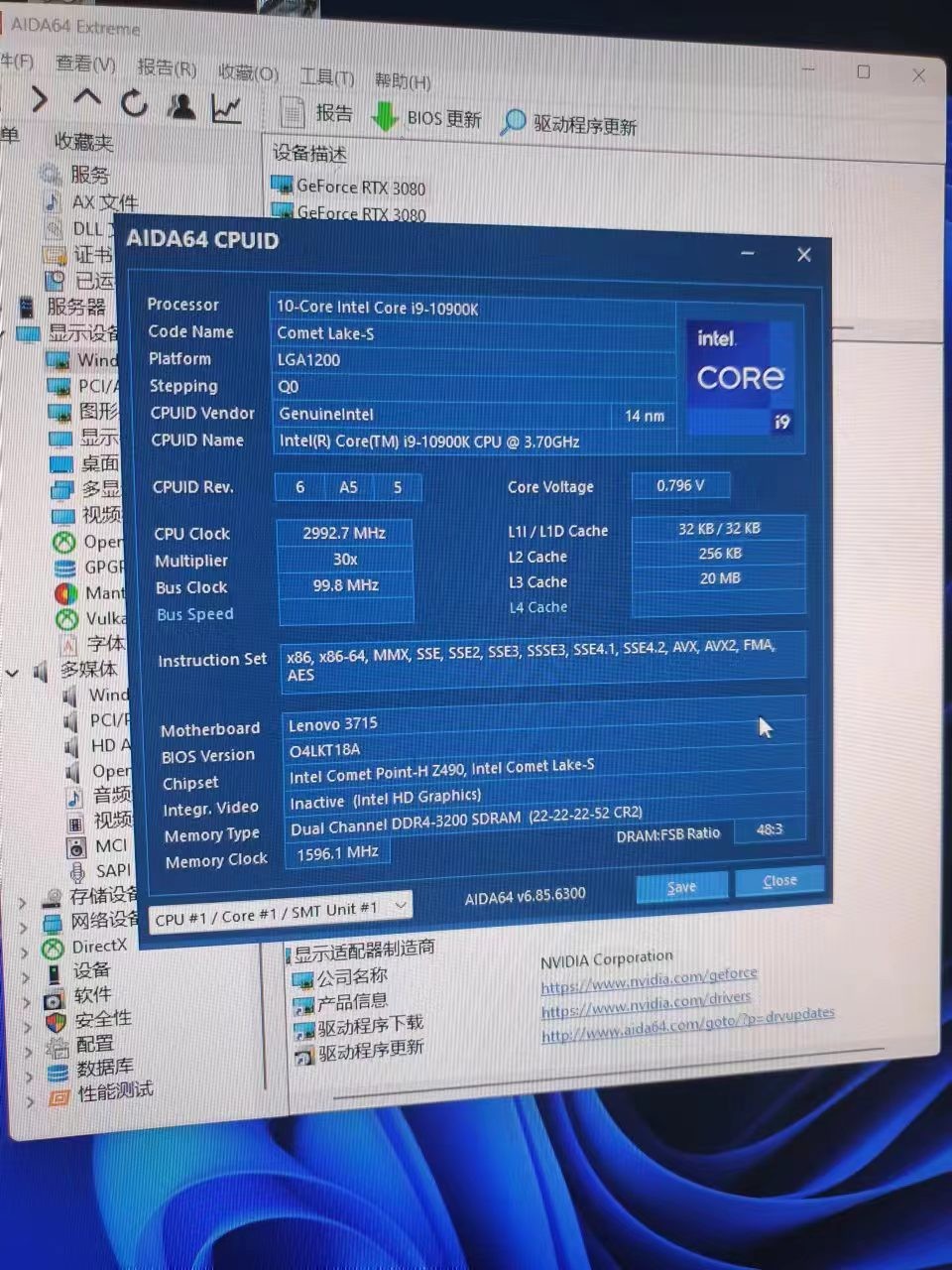Image resolution: width=952 pixels, height=1270 pixels.
Task: Click the 安全性 shield icon
Action: 57,1022
